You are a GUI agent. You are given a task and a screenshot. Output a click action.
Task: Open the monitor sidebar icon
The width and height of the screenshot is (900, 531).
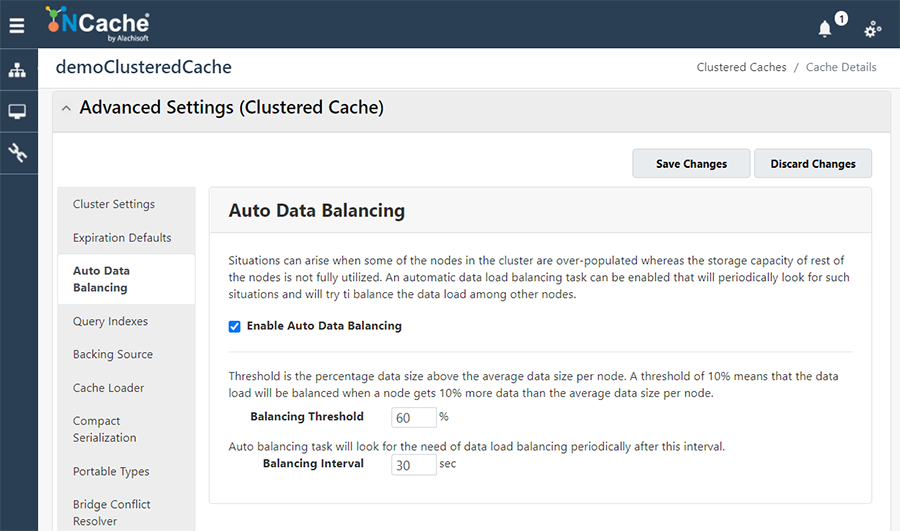(18, 112)
